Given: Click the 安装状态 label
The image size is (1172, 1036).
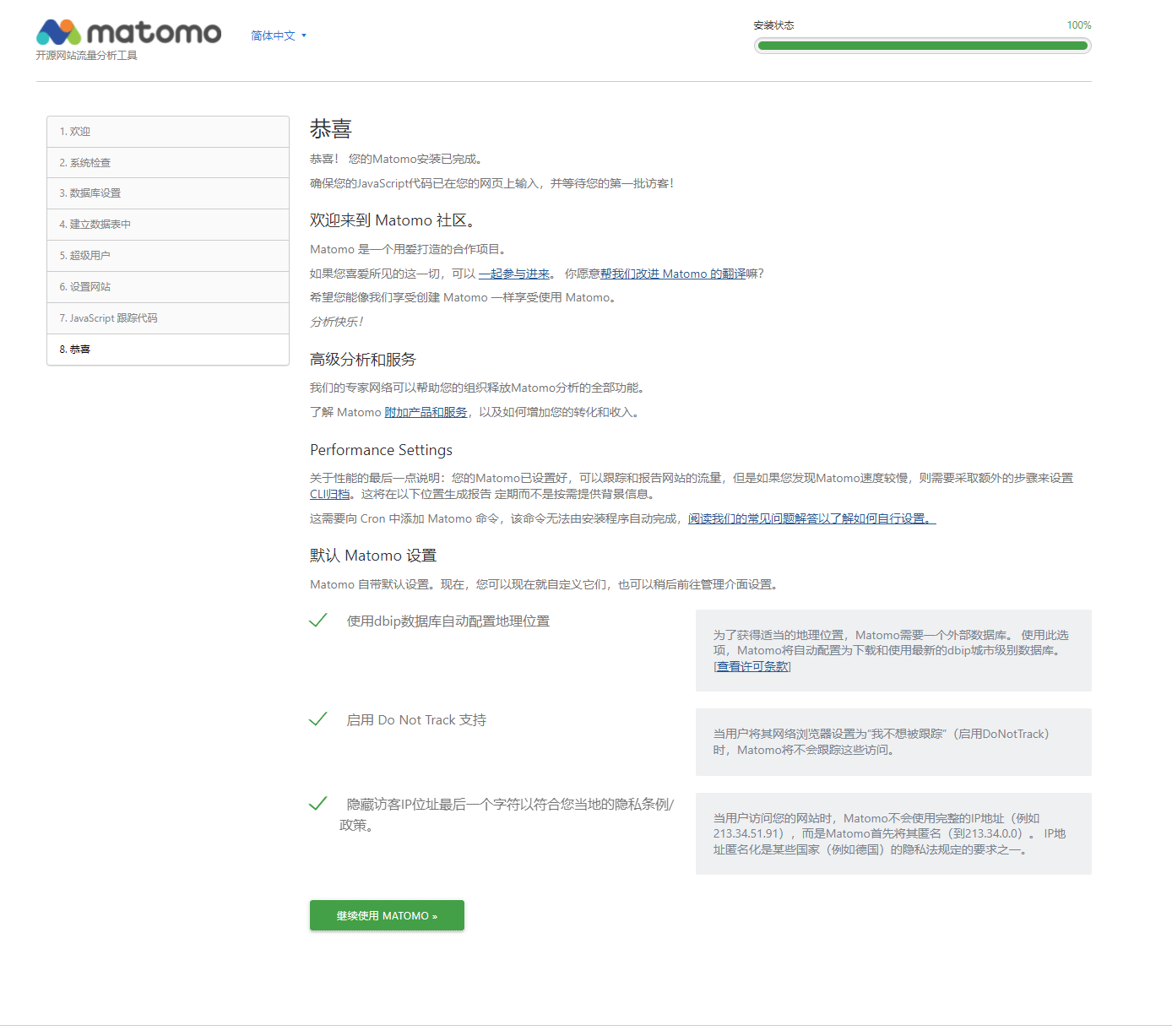Looking at the screenshot, I should click(x=773, y=25).
